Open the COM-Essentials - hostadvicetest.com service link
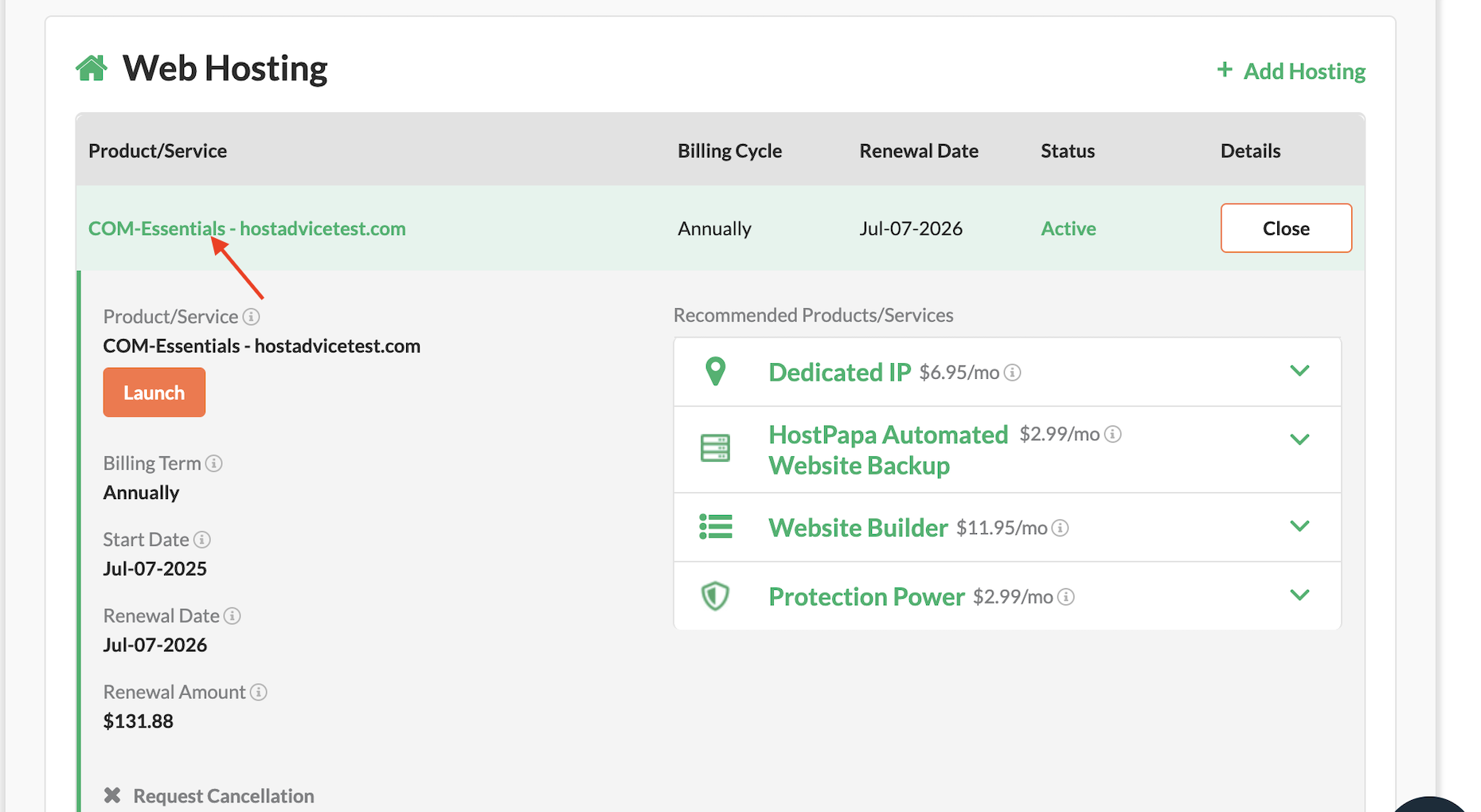Viewport: 1481px width, 812px height. [x=247, y=228]
